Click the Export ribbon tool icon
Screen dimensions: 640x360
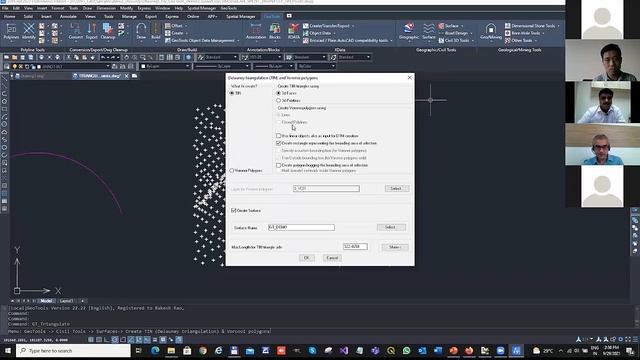click(x=92, y=31)
